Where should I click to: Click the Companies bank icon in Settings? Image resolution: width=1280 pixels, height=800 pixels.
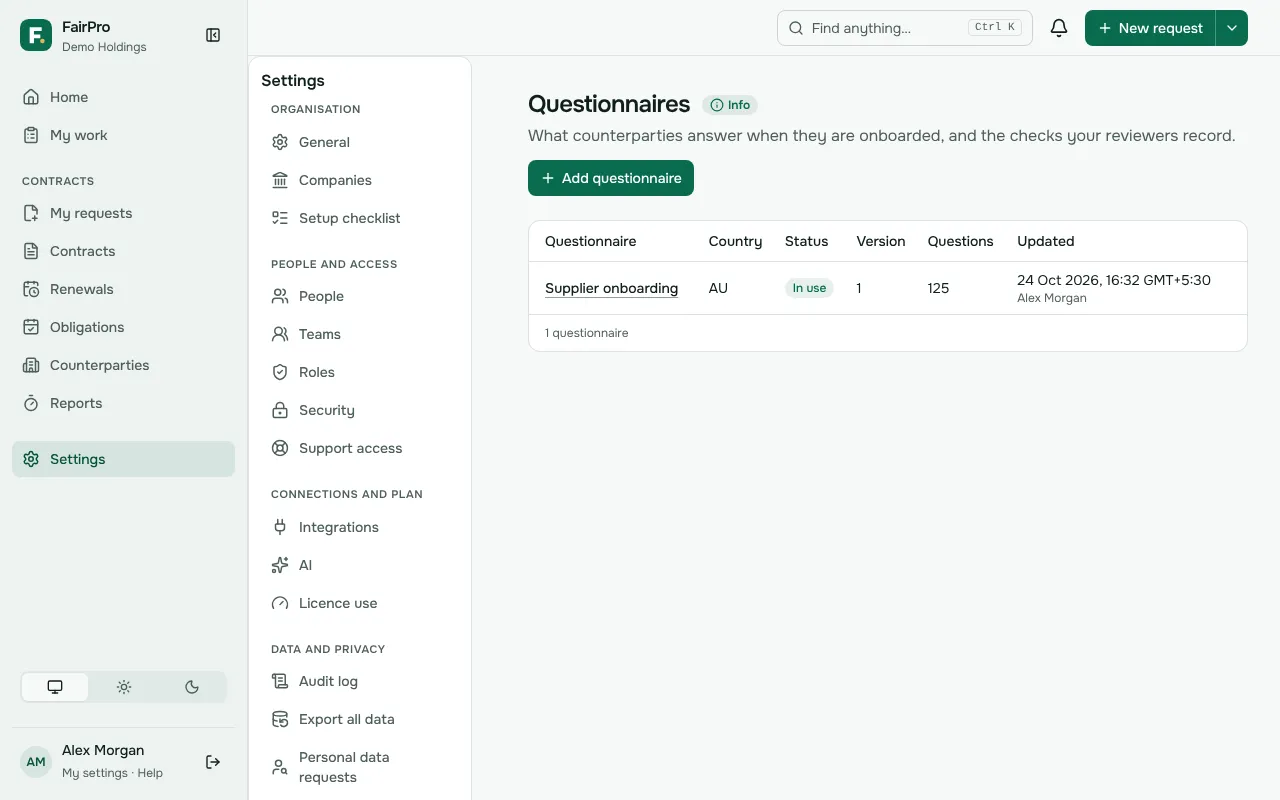point(280,180)
